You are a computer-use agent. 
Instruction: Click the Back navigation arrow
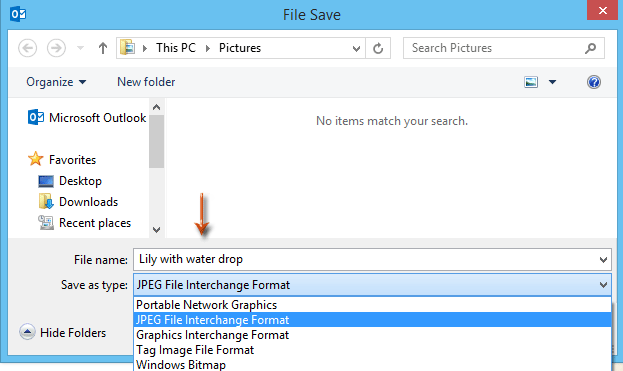pos(27,48)
